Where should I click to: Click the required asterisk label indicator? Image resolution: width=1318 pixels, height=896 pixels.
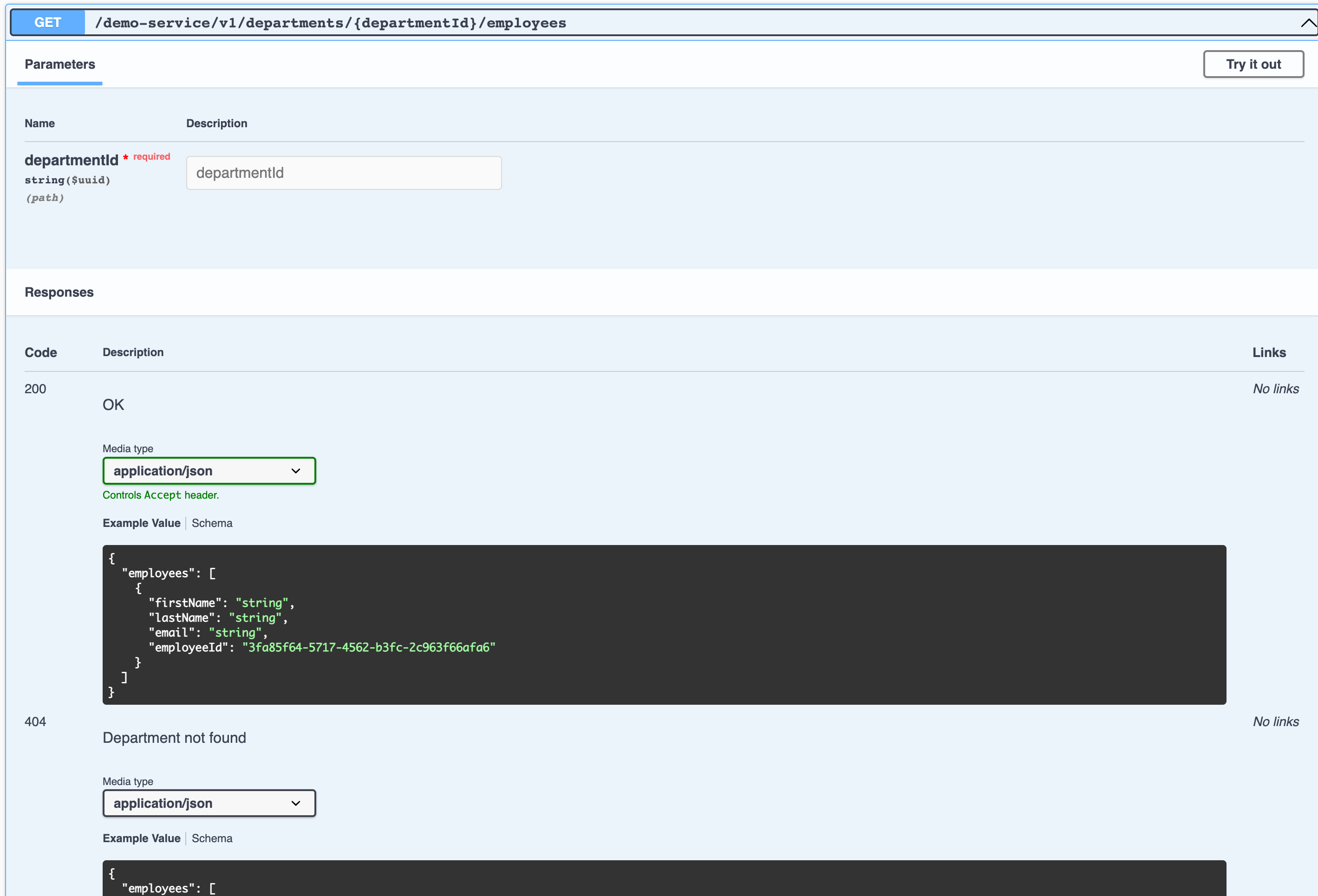(x=127, y=157)
